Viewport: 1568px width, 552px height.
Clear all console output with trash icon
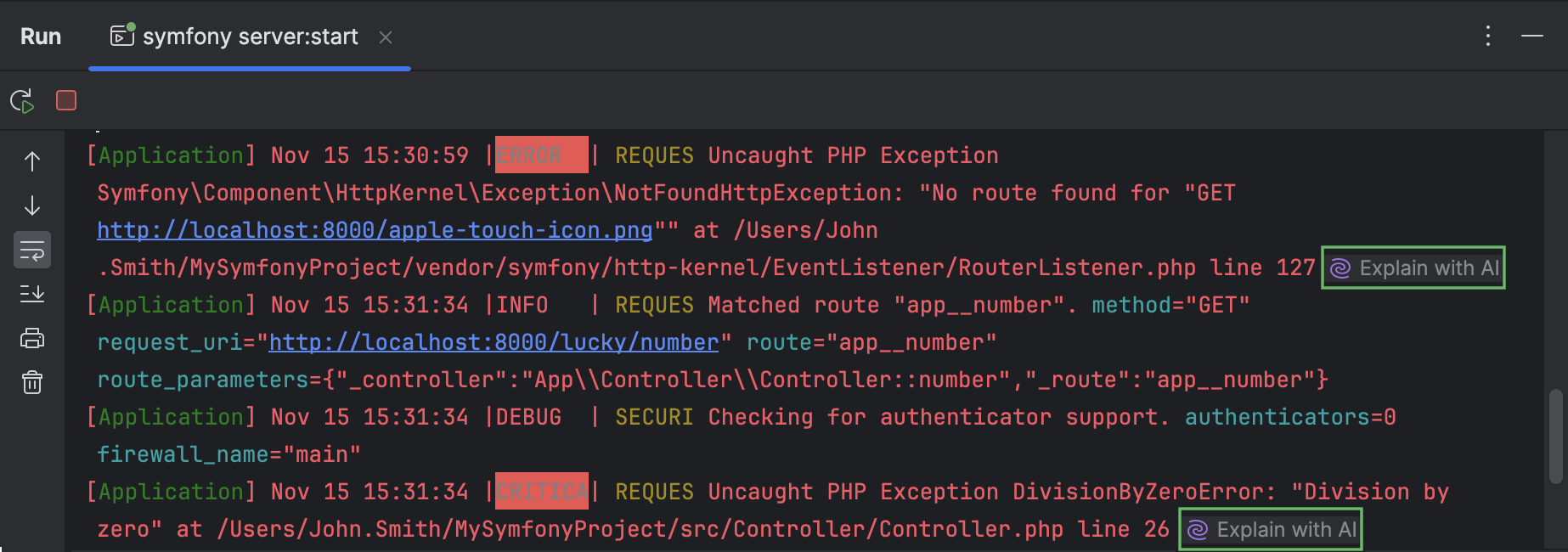(x=32, y=382)
